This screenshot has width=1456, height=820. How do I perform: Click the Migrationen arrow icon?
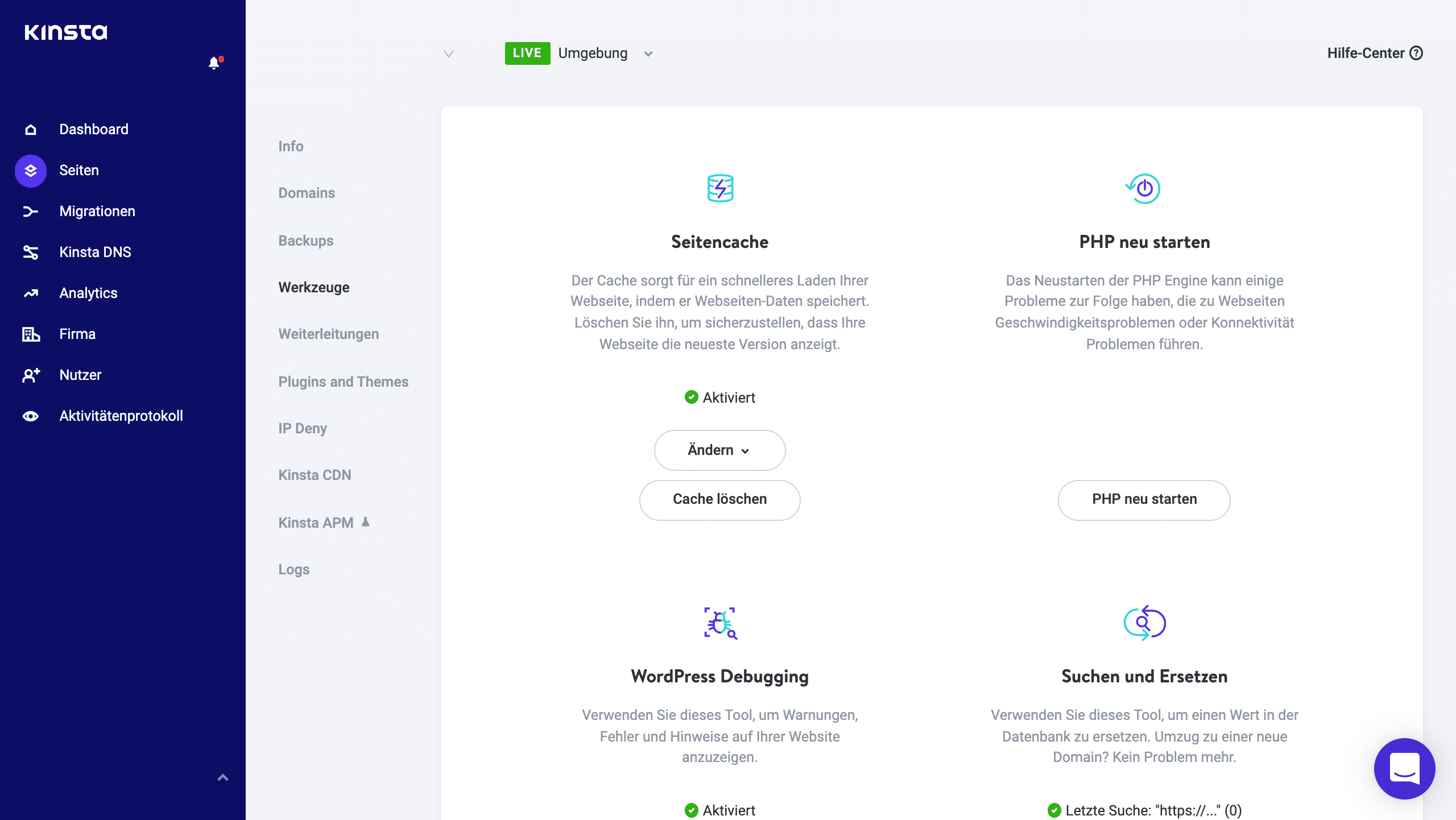point(31,212)
